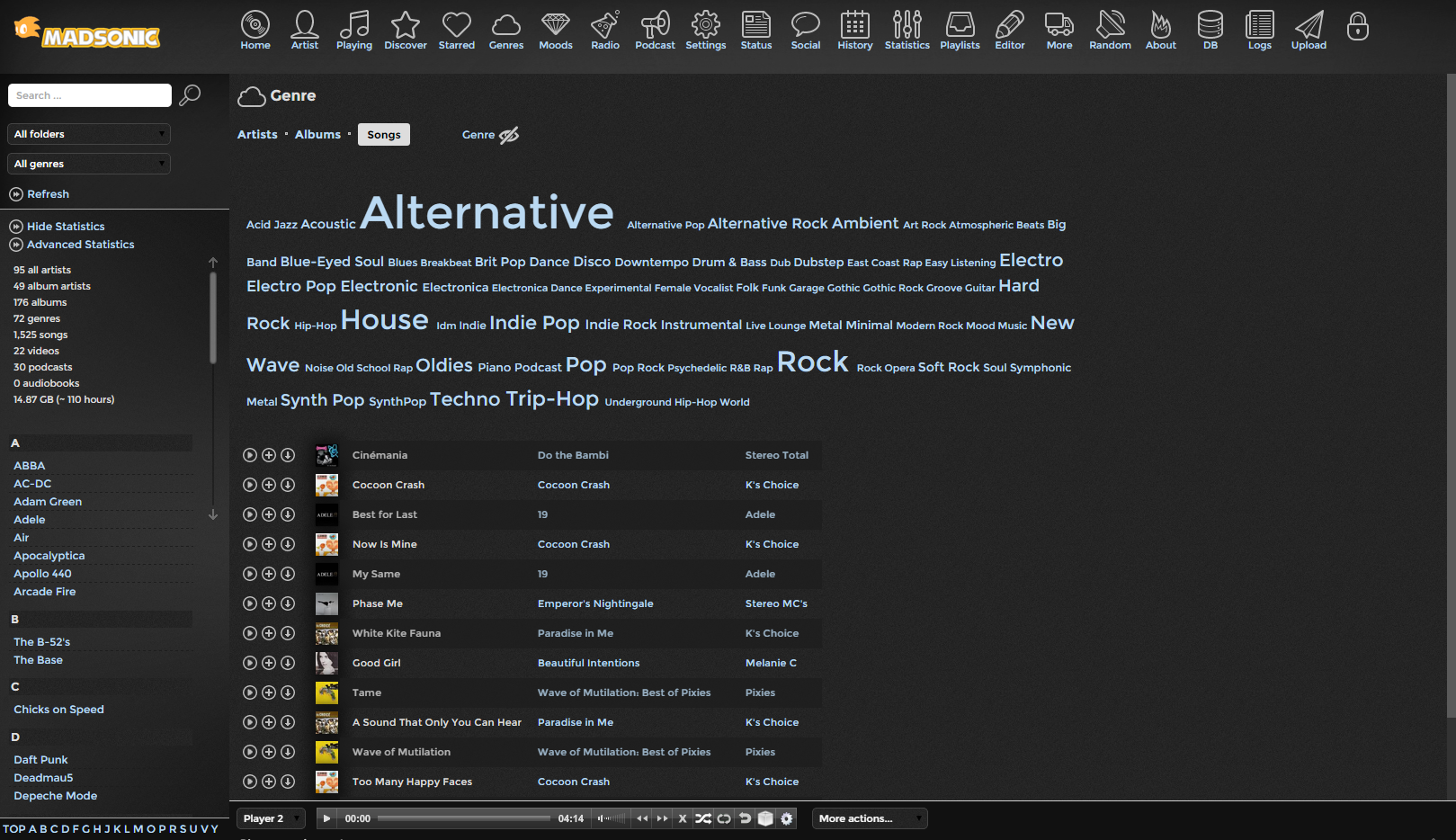Open the Home page
Image resolution: width=1456 pixels, height=840 pixels.
coord(255,31)
